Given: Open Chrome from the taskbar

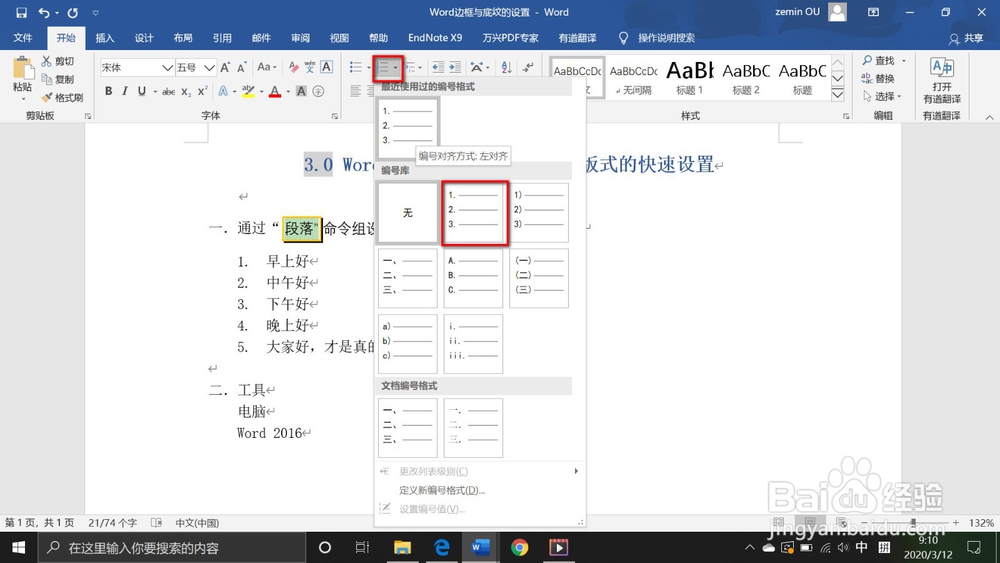Looking at the screenshot, I should tap(520, 547).
